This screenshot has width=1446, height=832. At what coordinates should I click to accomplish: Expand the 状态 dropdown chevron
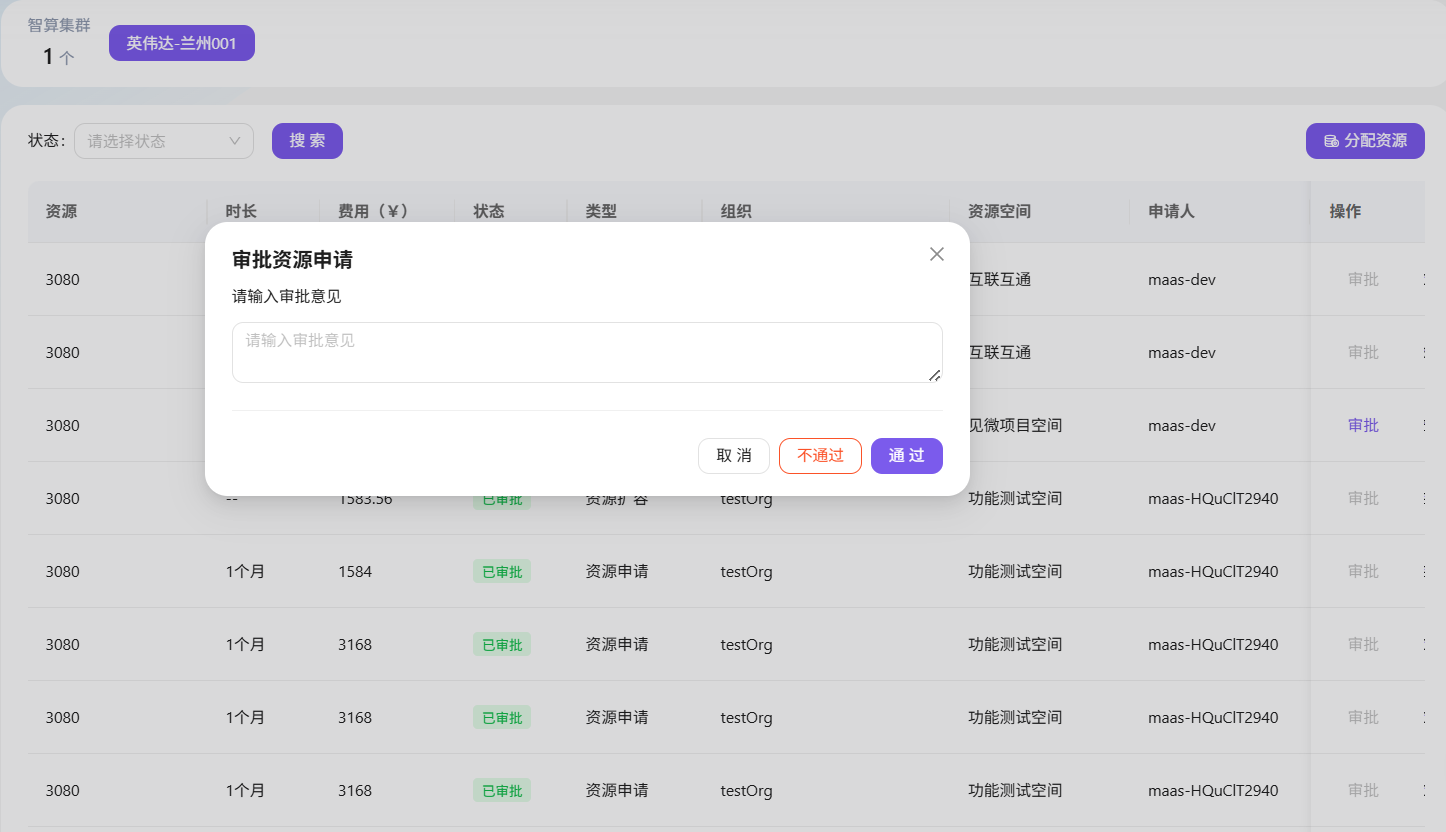click(235, 141)
